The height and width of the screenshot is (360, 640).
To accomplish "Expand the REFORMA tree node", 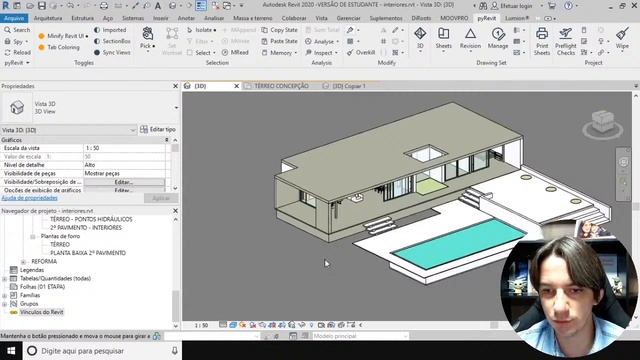I will 23,262.
